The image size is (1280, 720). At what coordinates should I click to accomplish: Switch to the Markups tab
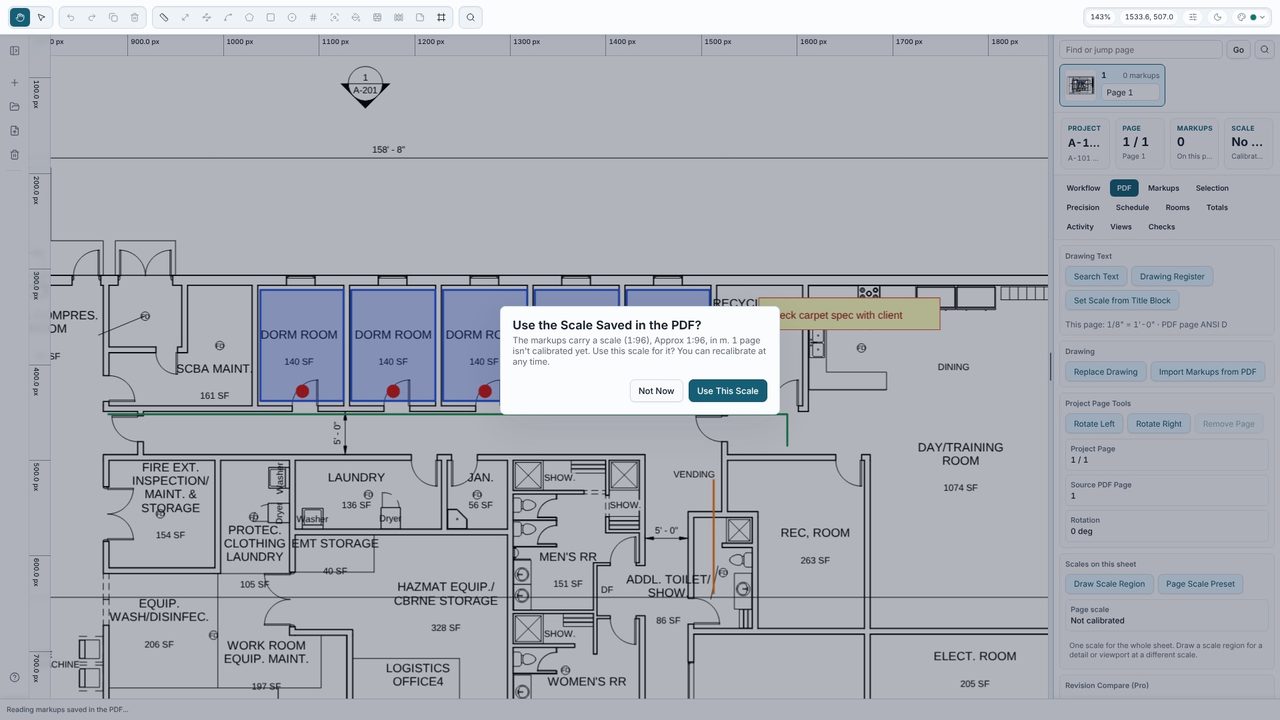click(1163, 188)
